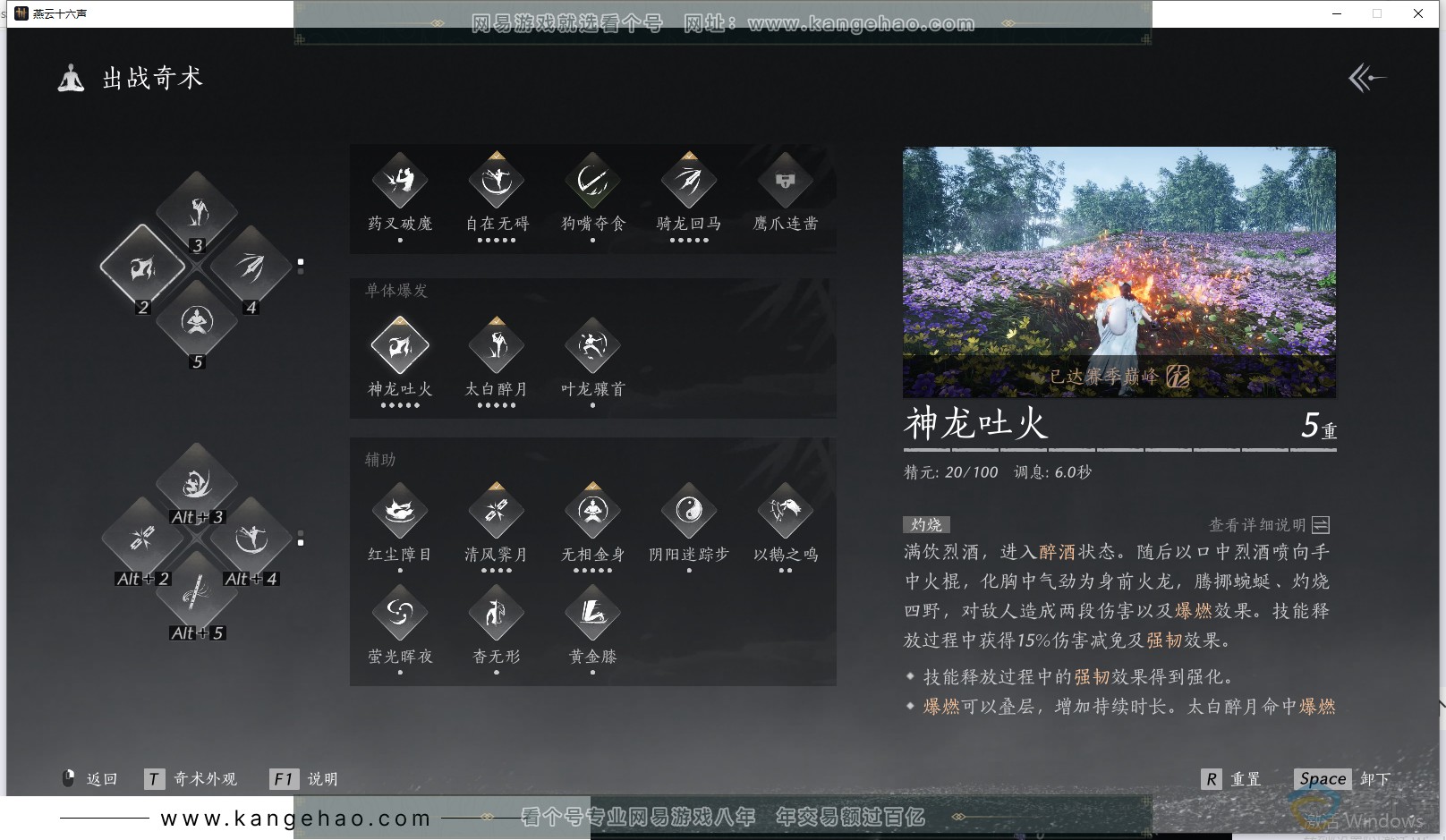
Task: Open detailed description via 查看详细说明
Action: (1269, 525)
